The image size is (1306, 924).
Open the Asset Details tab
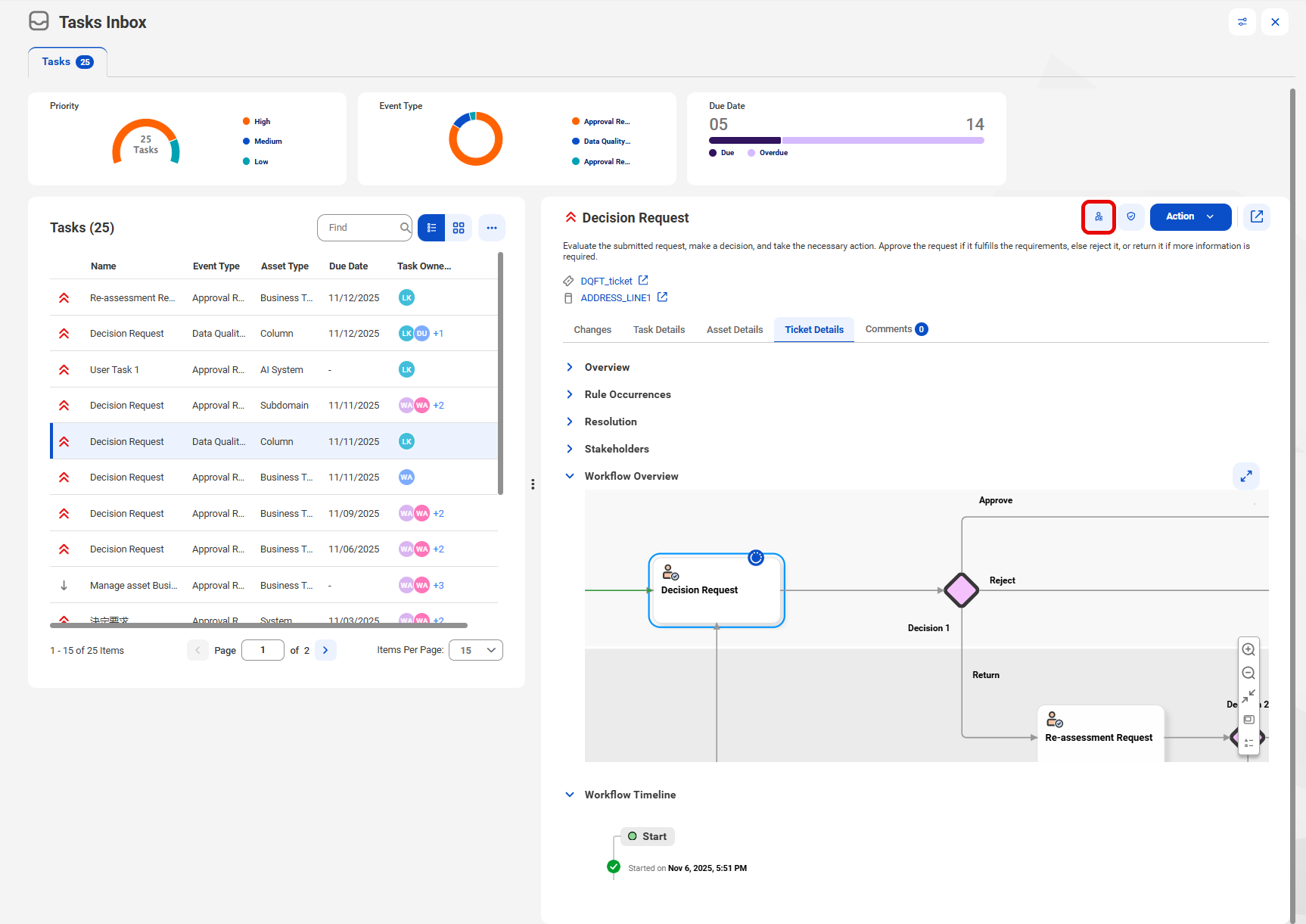(735, 330)
